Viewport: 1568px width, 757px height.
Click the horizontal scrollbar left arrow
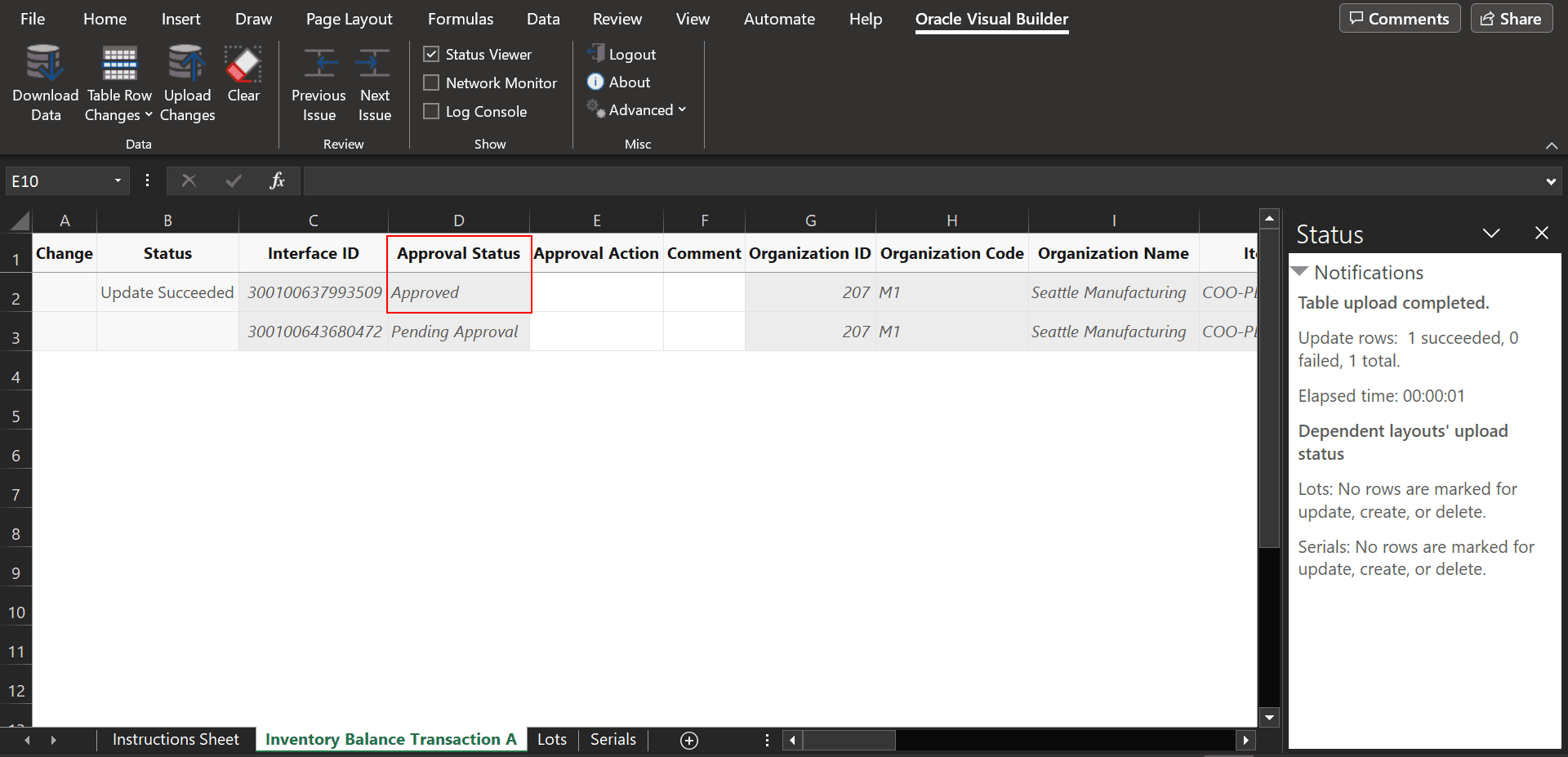coord(792,741)
